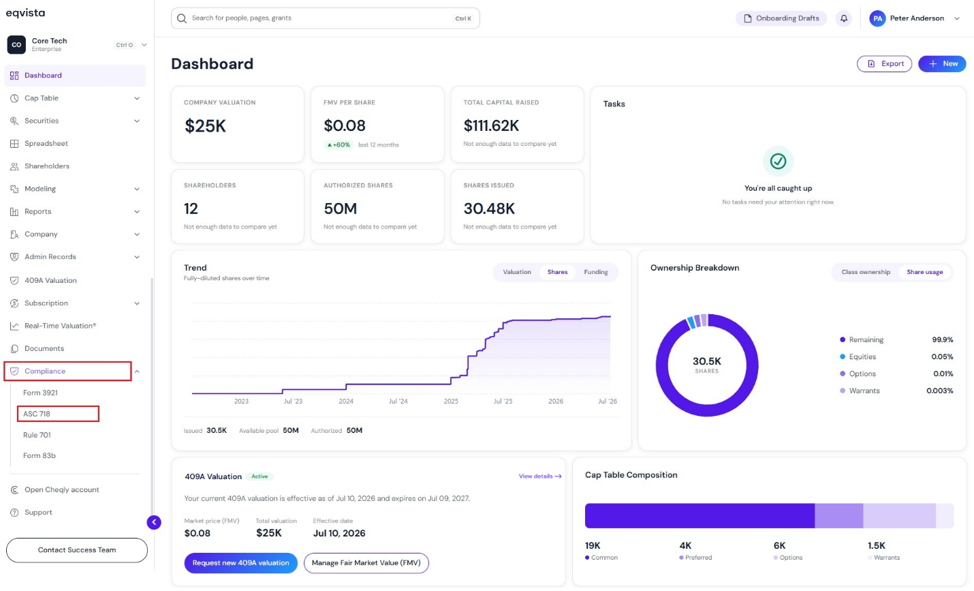
Task: Click the Dashboard grid icon in sidebar
Action: [14, 76]
